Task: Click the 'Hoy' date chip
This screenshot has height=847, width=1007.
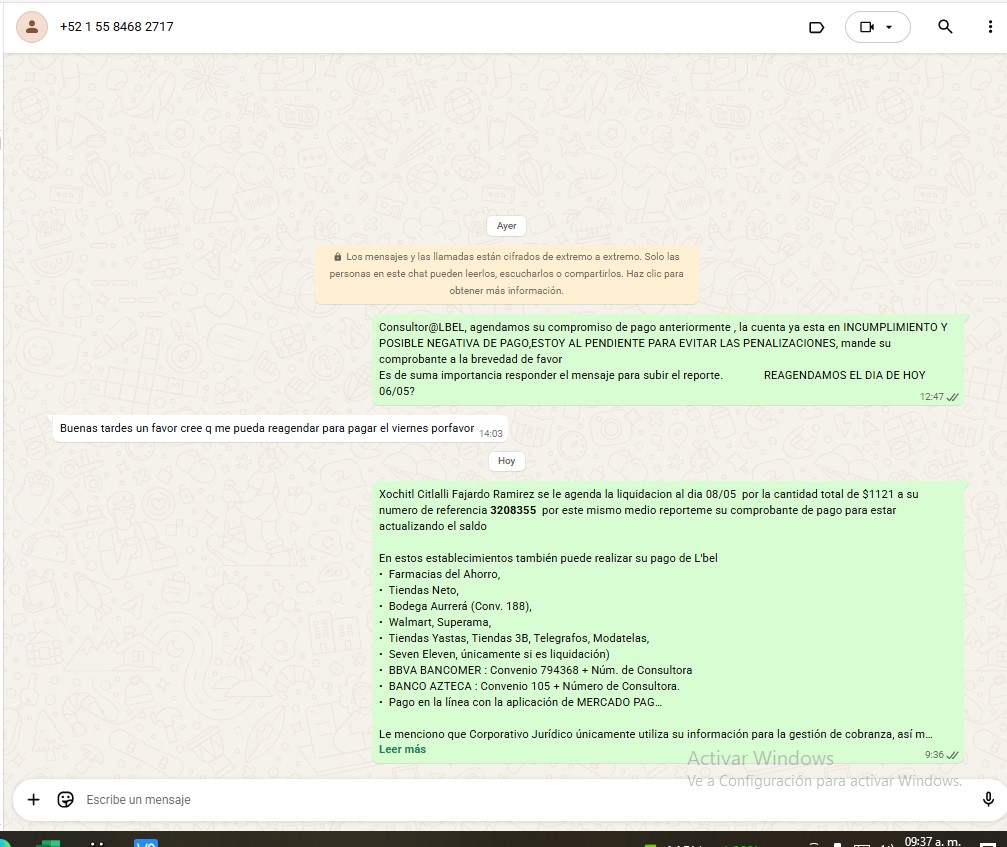Action: pos(506,460)
